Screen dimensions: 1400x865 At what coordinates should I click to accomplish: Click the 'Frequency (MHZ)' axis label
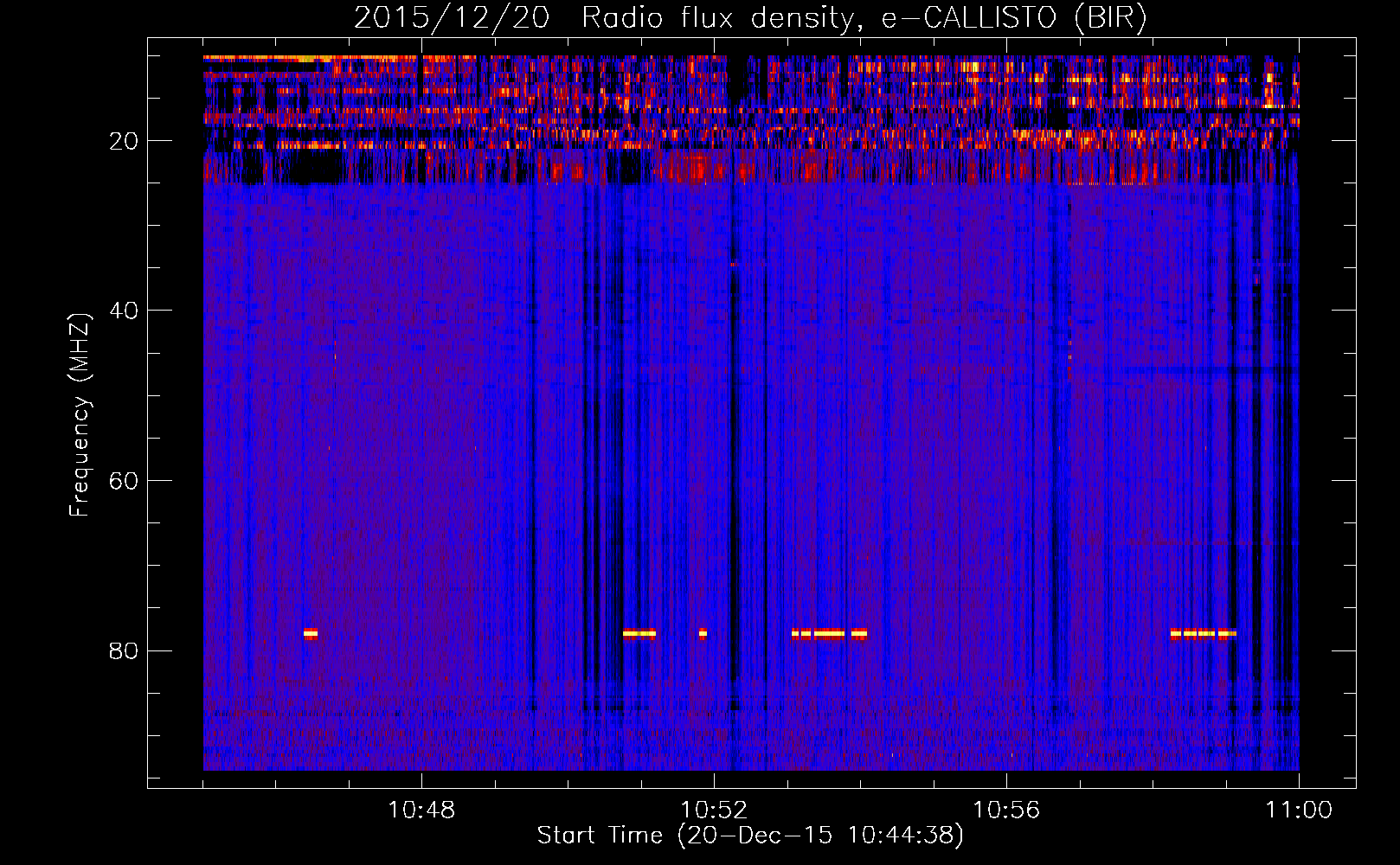pyautogui.click(x=80, y=414)
